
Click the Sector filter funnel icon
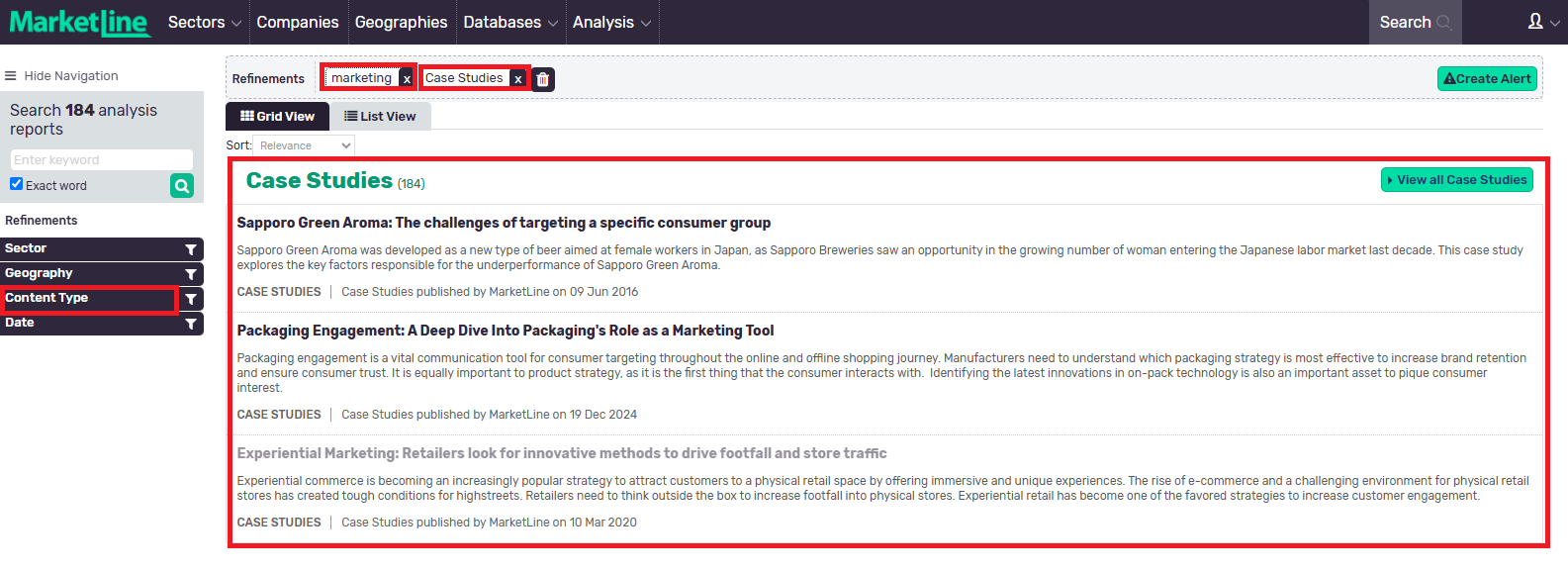pyautogui.click(x=191, y=249)
